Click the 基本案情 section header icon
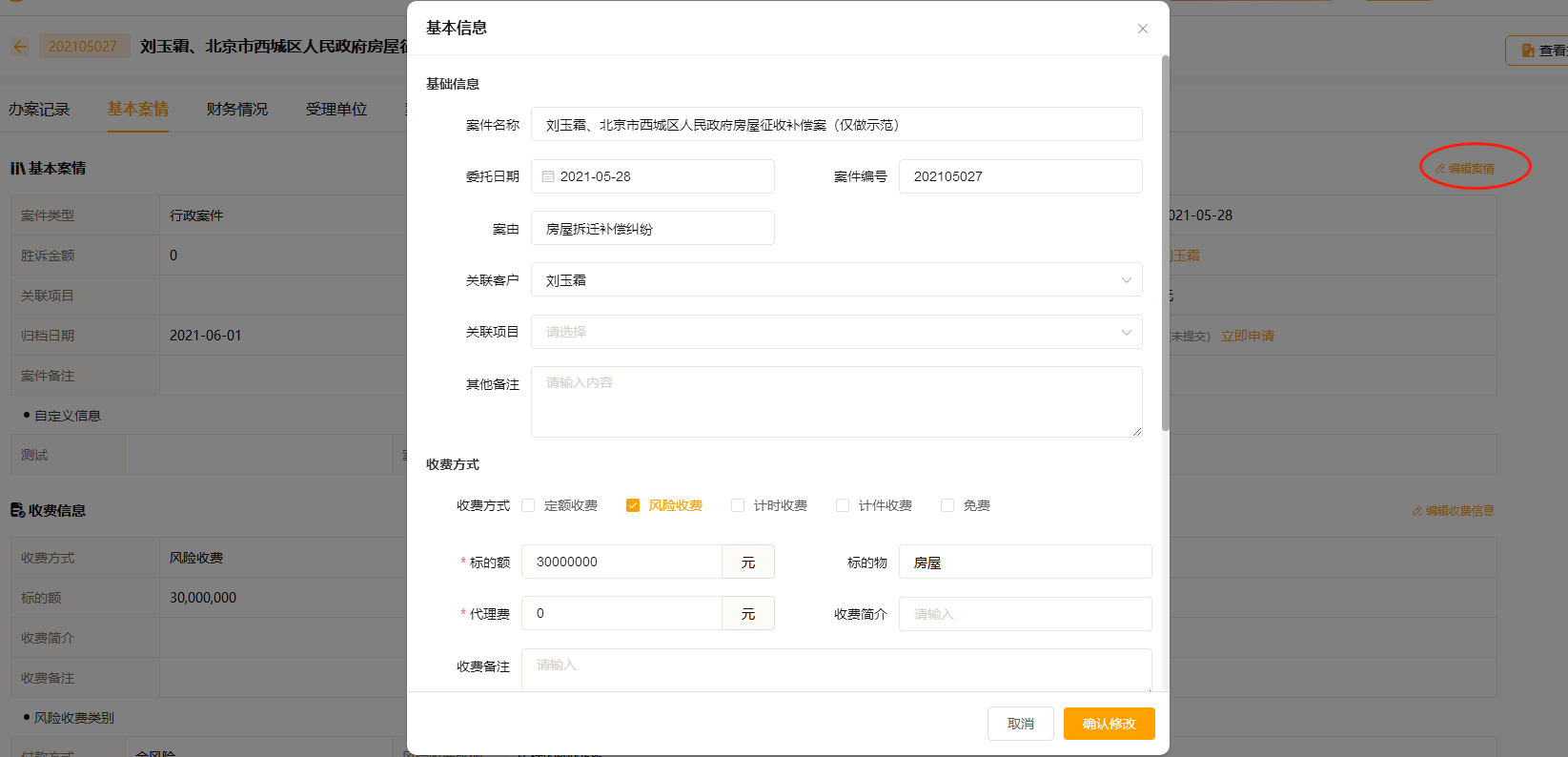Image resolution: width=1568 pixels, height=757 pixels. (x=17, y=169)
